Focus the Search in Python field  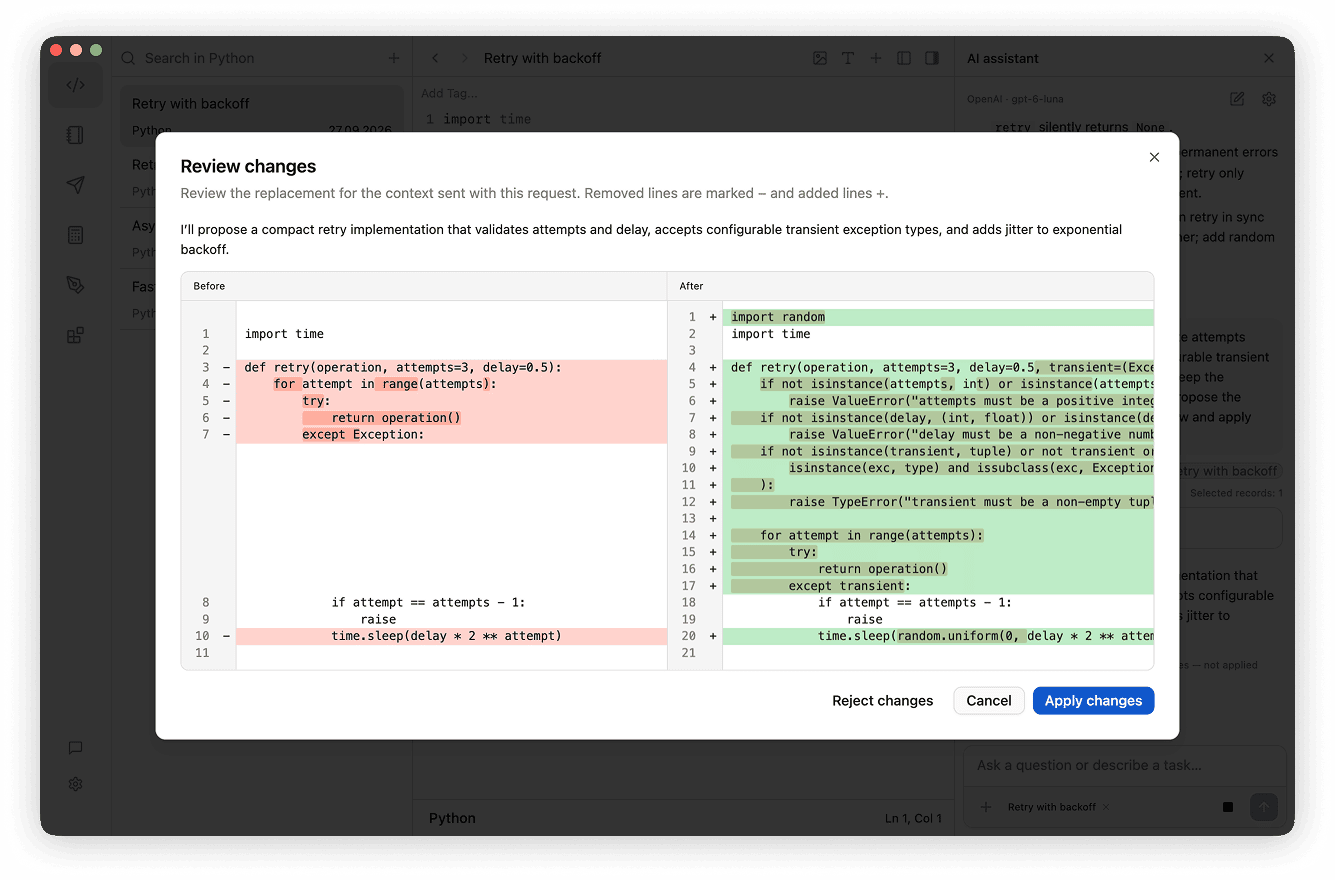coord(250,58)
